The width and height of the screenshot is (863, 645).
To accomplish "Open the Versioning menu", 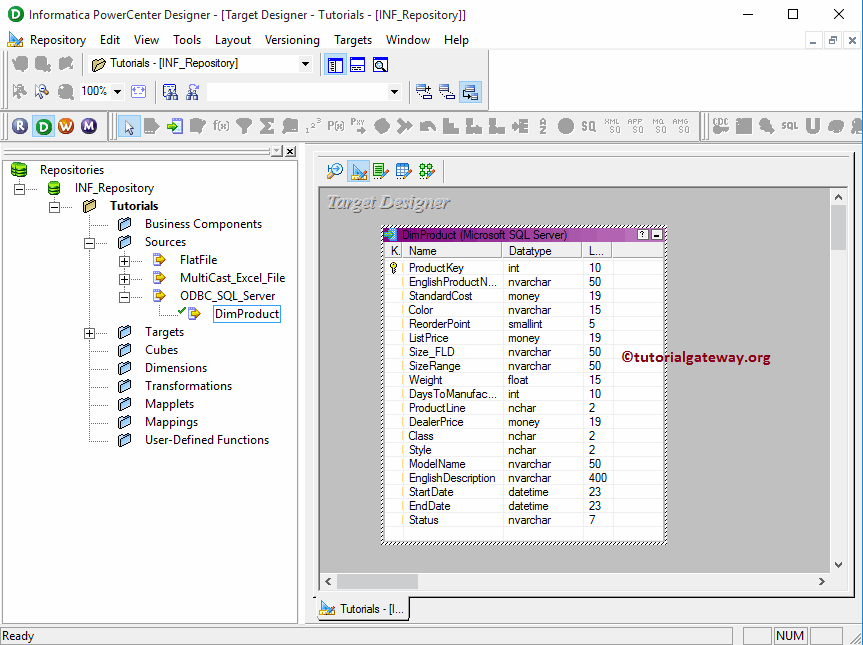I will [x=292, y=40].
